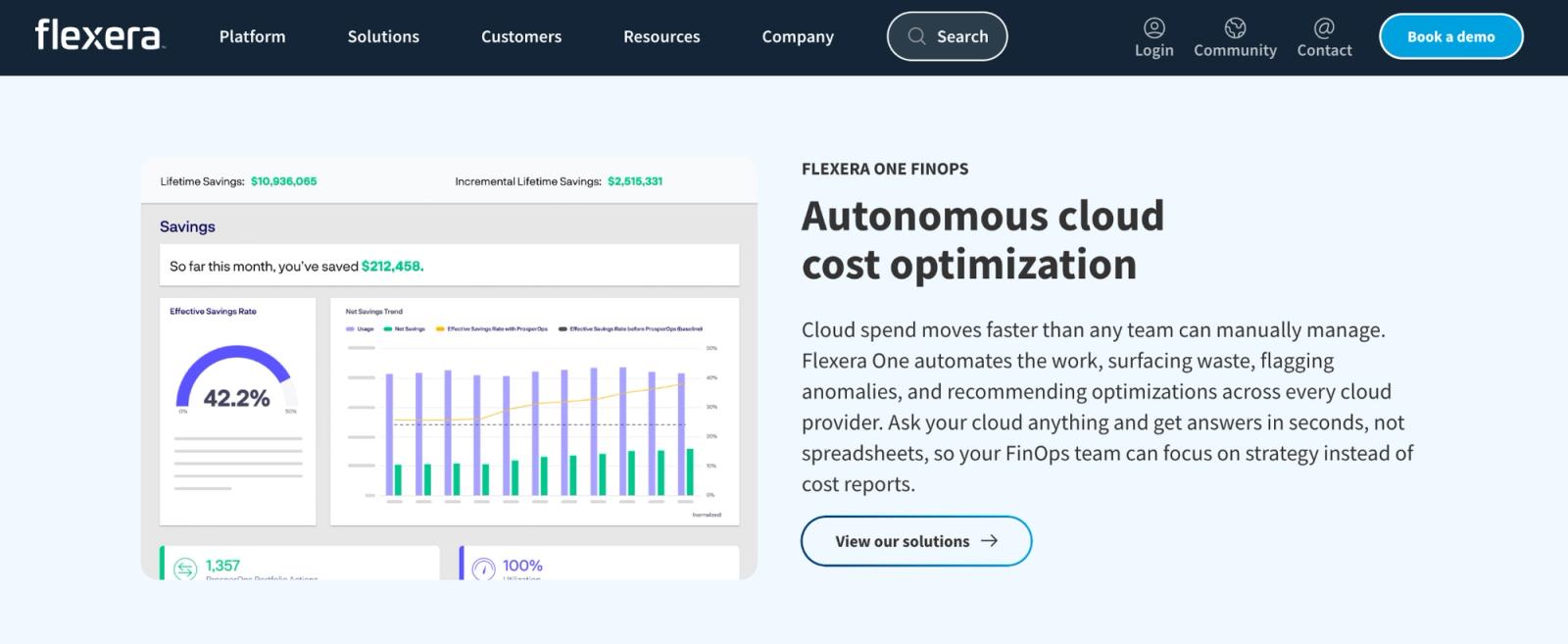
Task: Click the Book a demo button
Action: 1451,36
